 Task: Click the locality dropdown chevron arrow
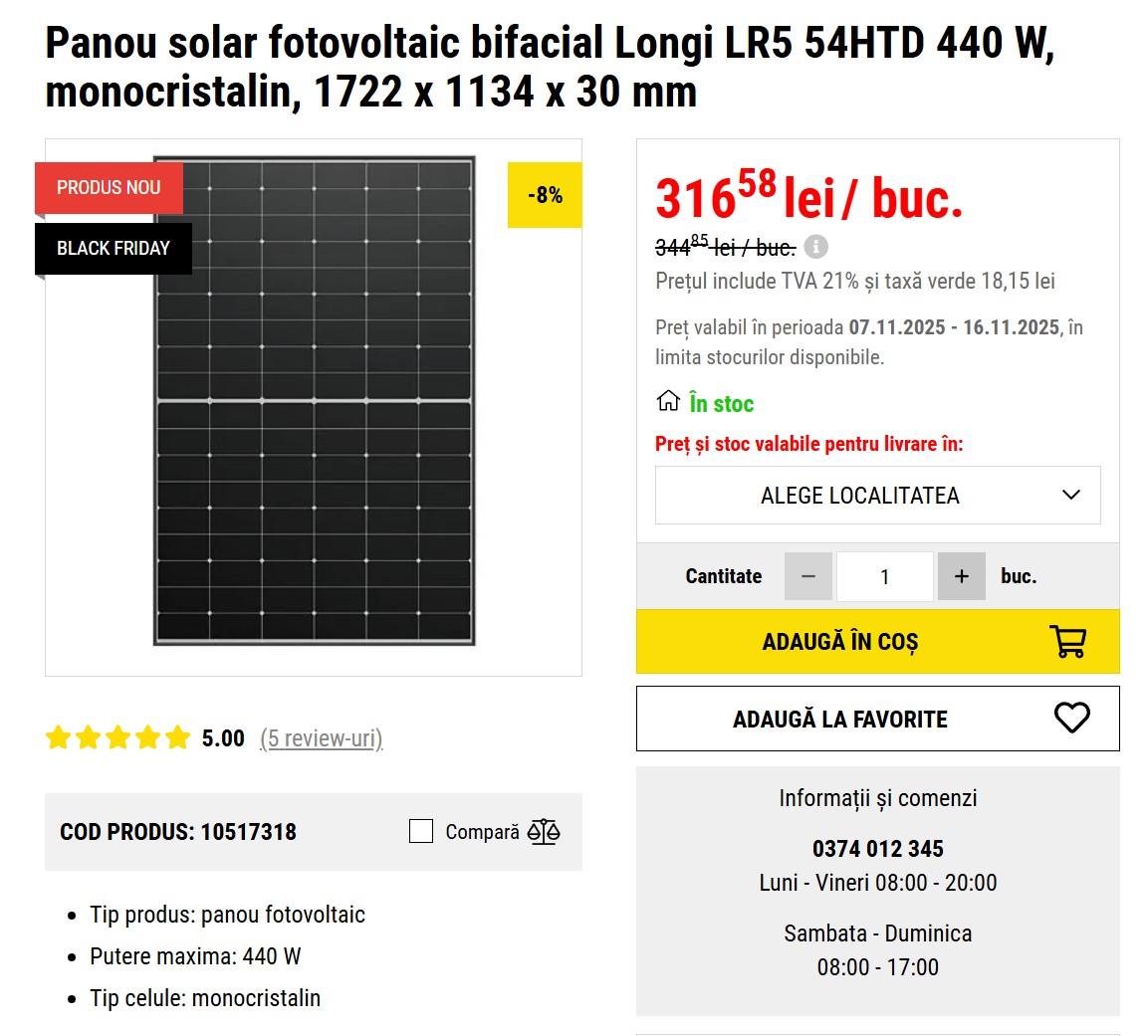click(x=1071, y=495)
